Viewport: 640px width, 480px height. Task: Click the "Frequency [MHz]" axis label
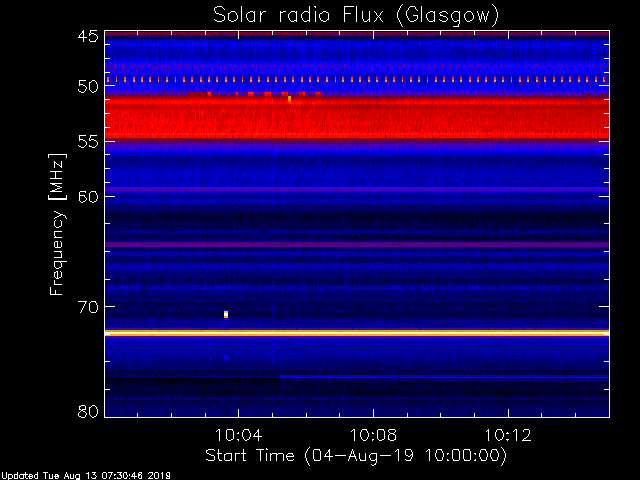[x=57, y=224]
